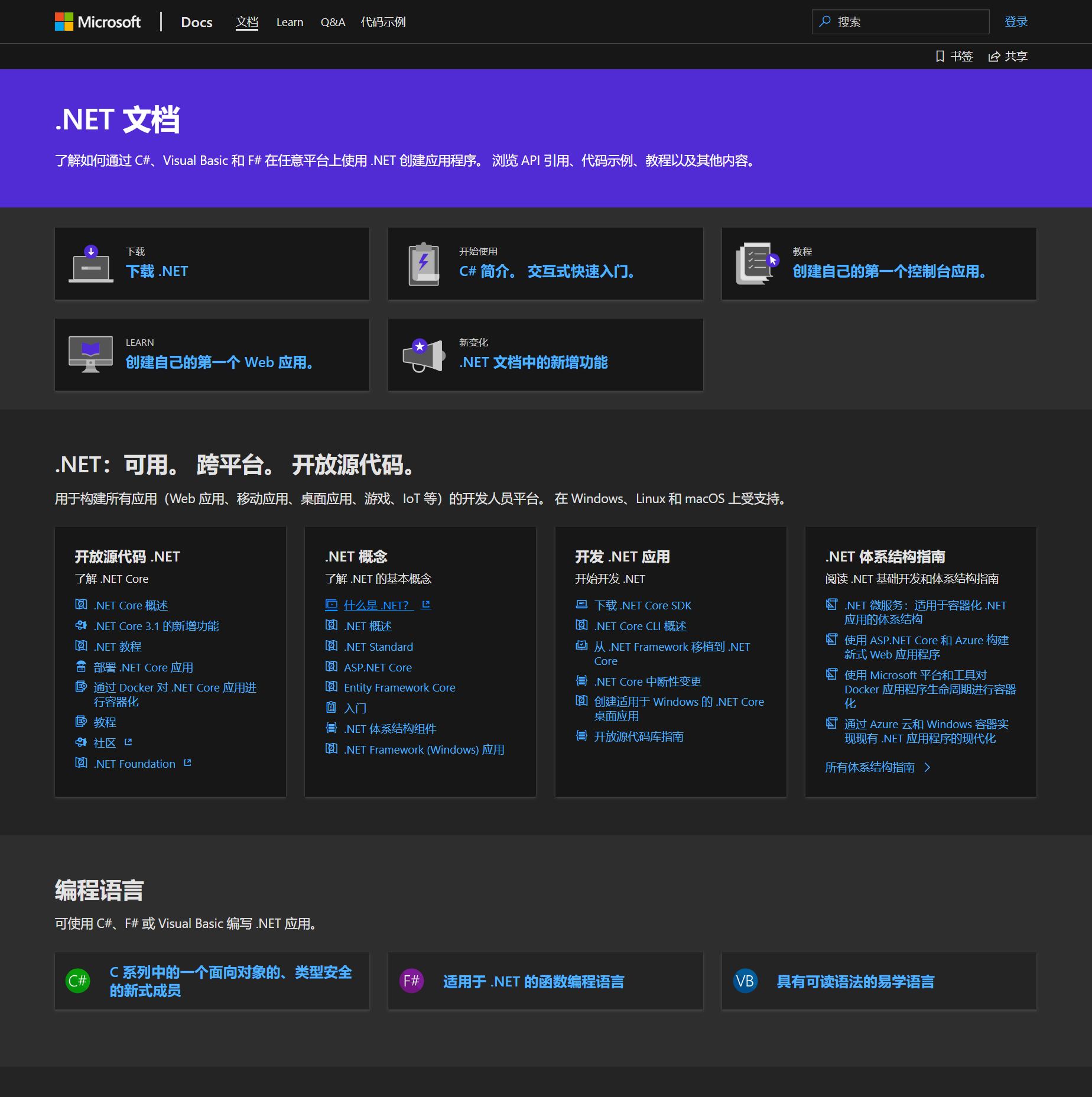
Task: Open C# 简介。交互式快速入门 link
Action: (x=547, y=271)
